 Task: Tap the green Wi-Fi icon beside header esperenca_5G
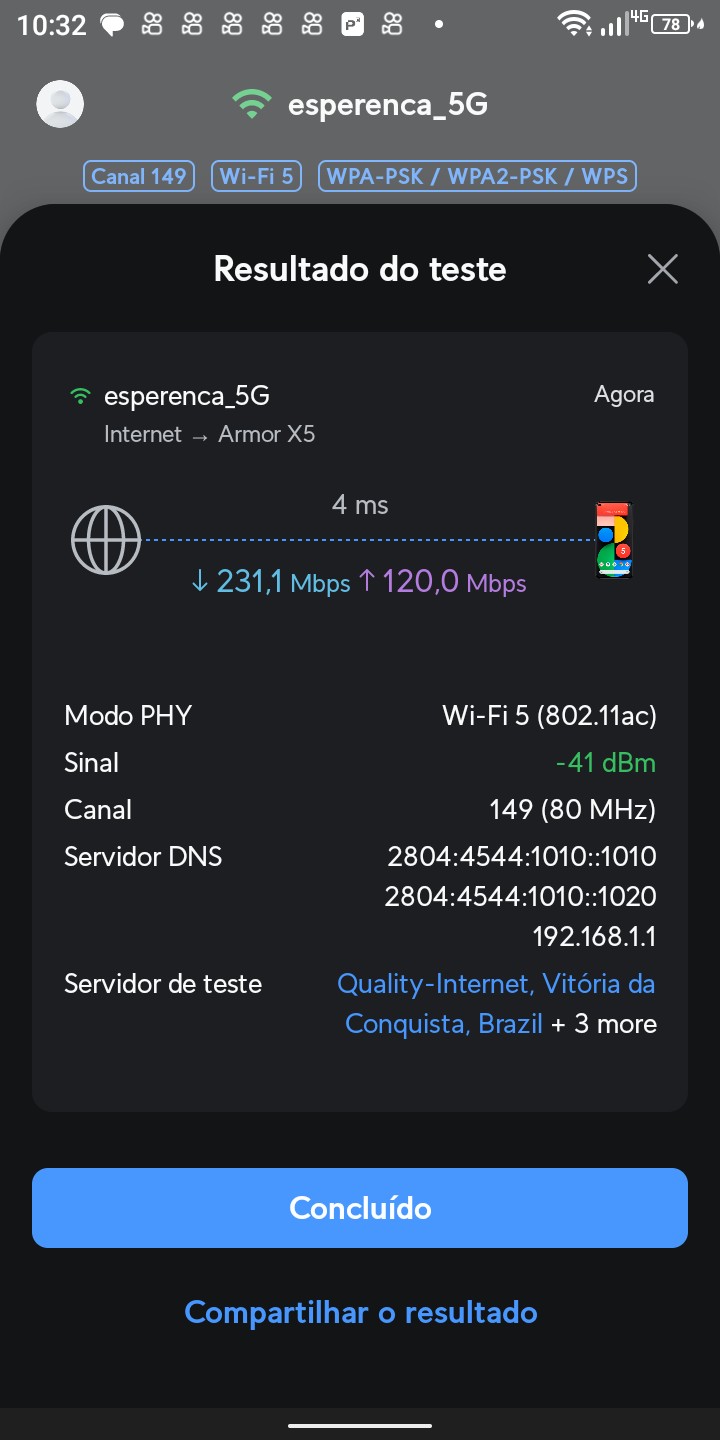click(x=251, y=104)
